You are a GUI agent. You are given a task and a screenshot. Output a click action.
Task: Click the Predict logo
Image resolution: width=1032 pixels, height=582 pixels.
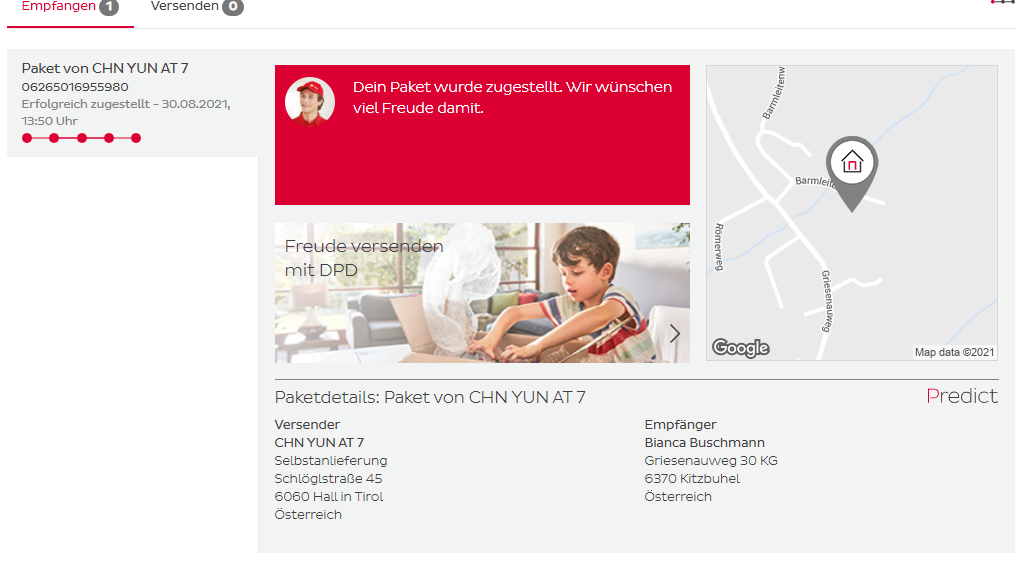click(x=962, y=396)
